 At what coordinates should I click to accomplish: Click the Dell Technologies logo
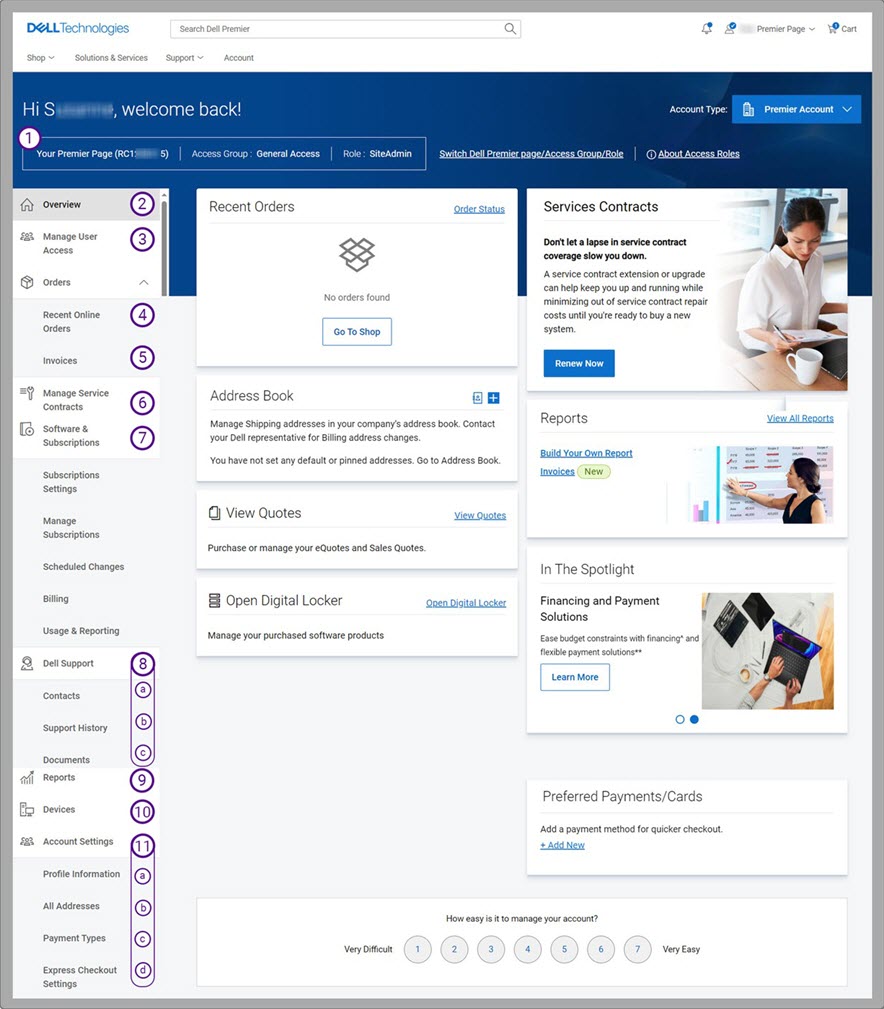pyautogui.click(x=77, y=28)
